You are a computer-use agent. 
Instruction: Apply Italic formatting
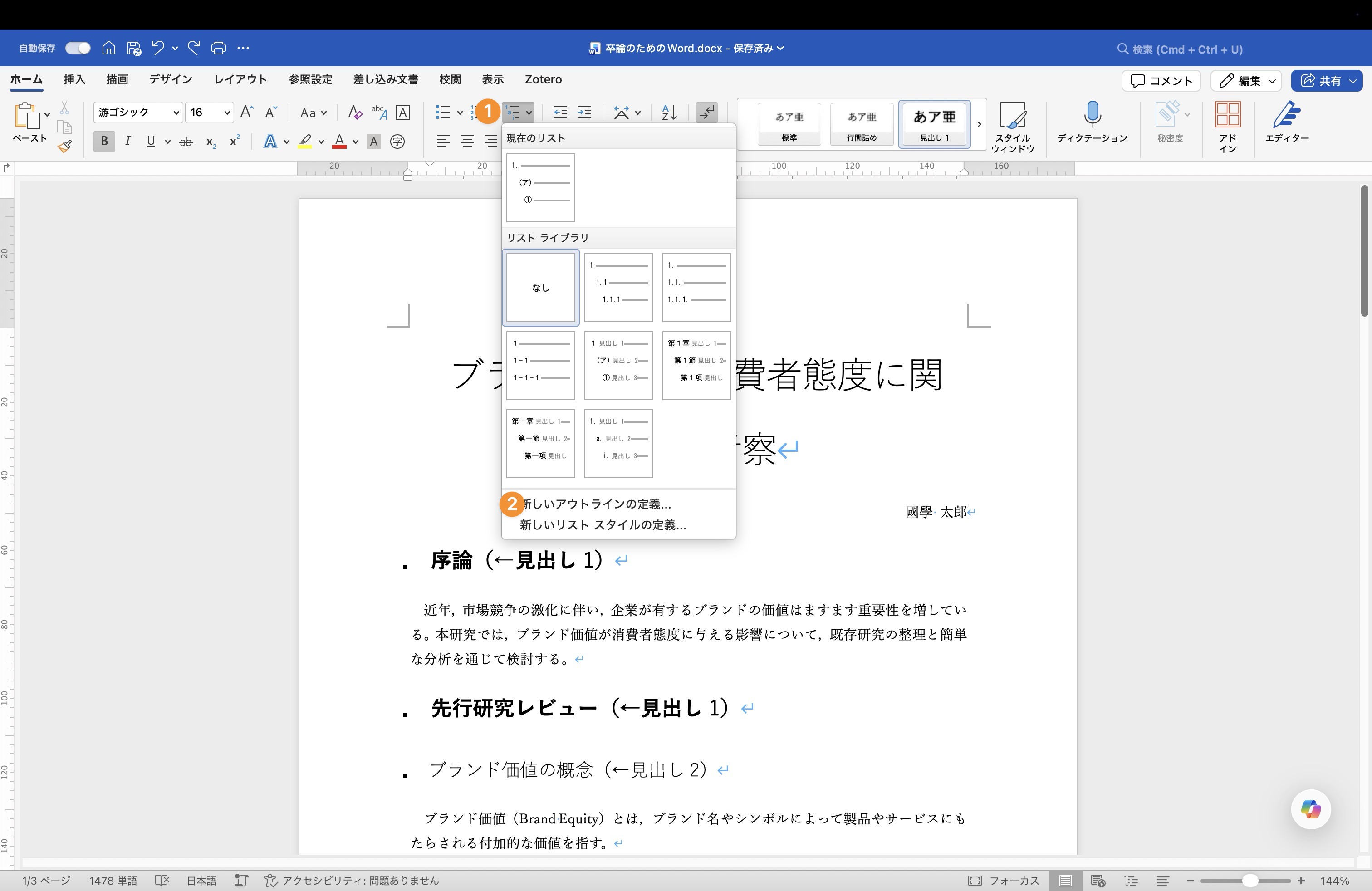click(x=128, y=141)
